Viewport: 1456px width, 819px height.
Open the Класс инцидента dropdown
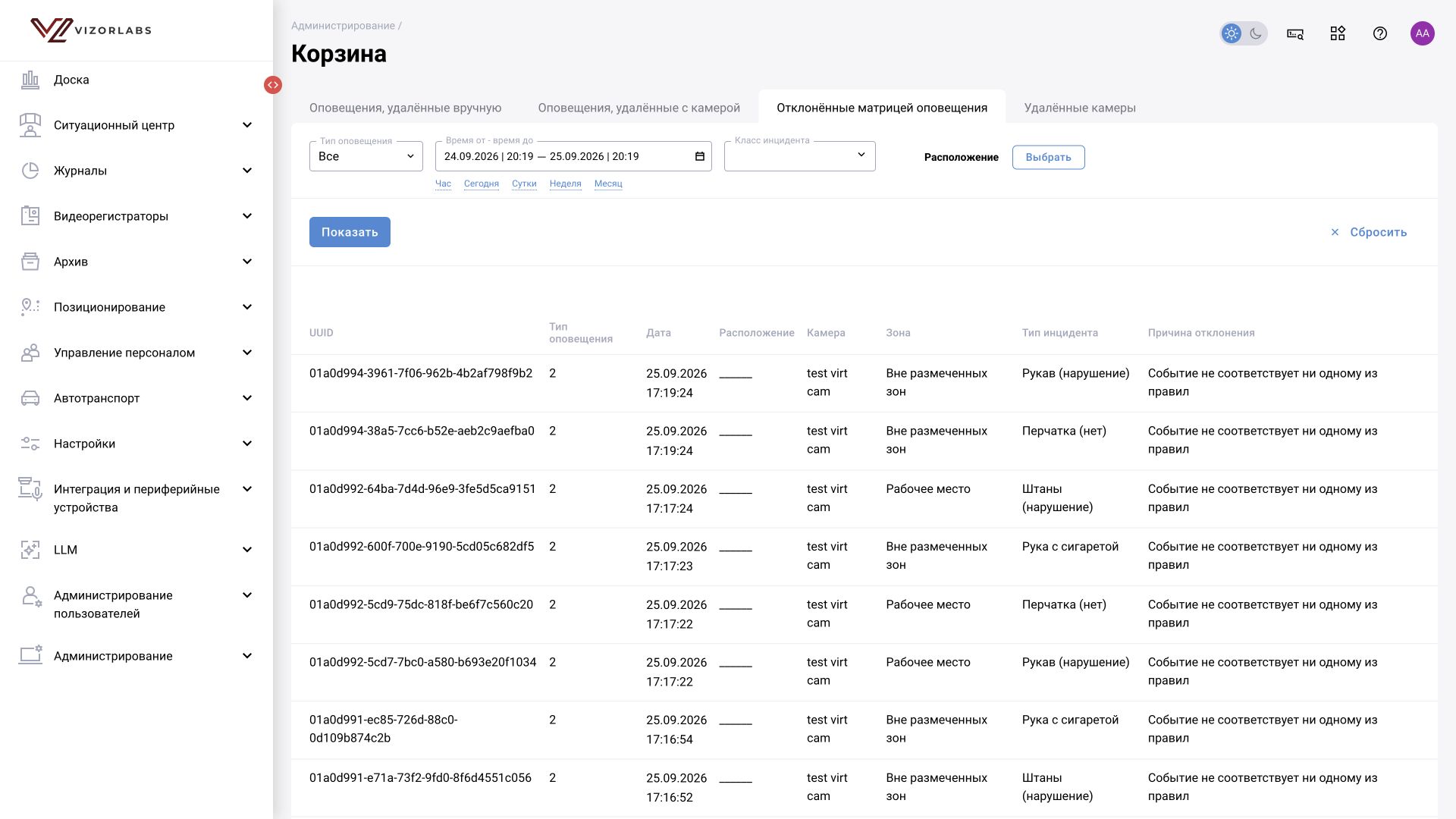coord(800,156)
